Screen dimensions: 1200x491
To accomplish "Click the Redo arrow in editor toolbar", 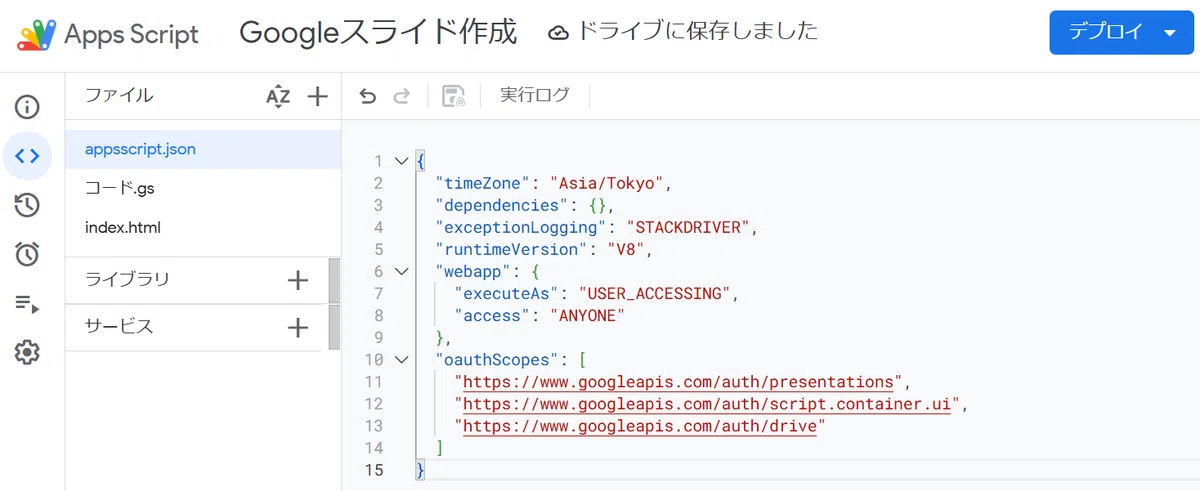I will click(402, 96).
